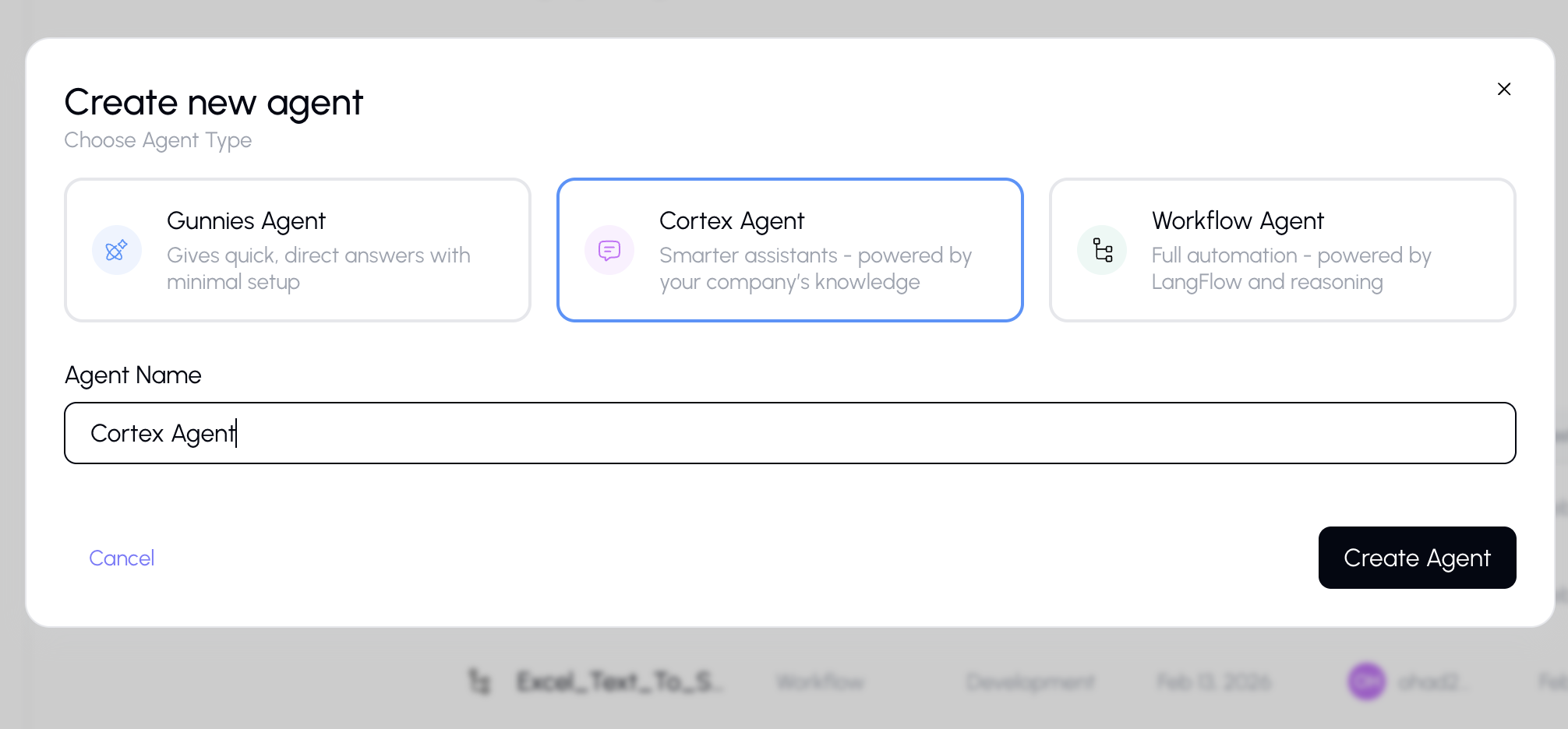1568x729 pixels.
Task: Click the sort icon beside Excel_Text_To_S row
Action: (x=479, y=681)
